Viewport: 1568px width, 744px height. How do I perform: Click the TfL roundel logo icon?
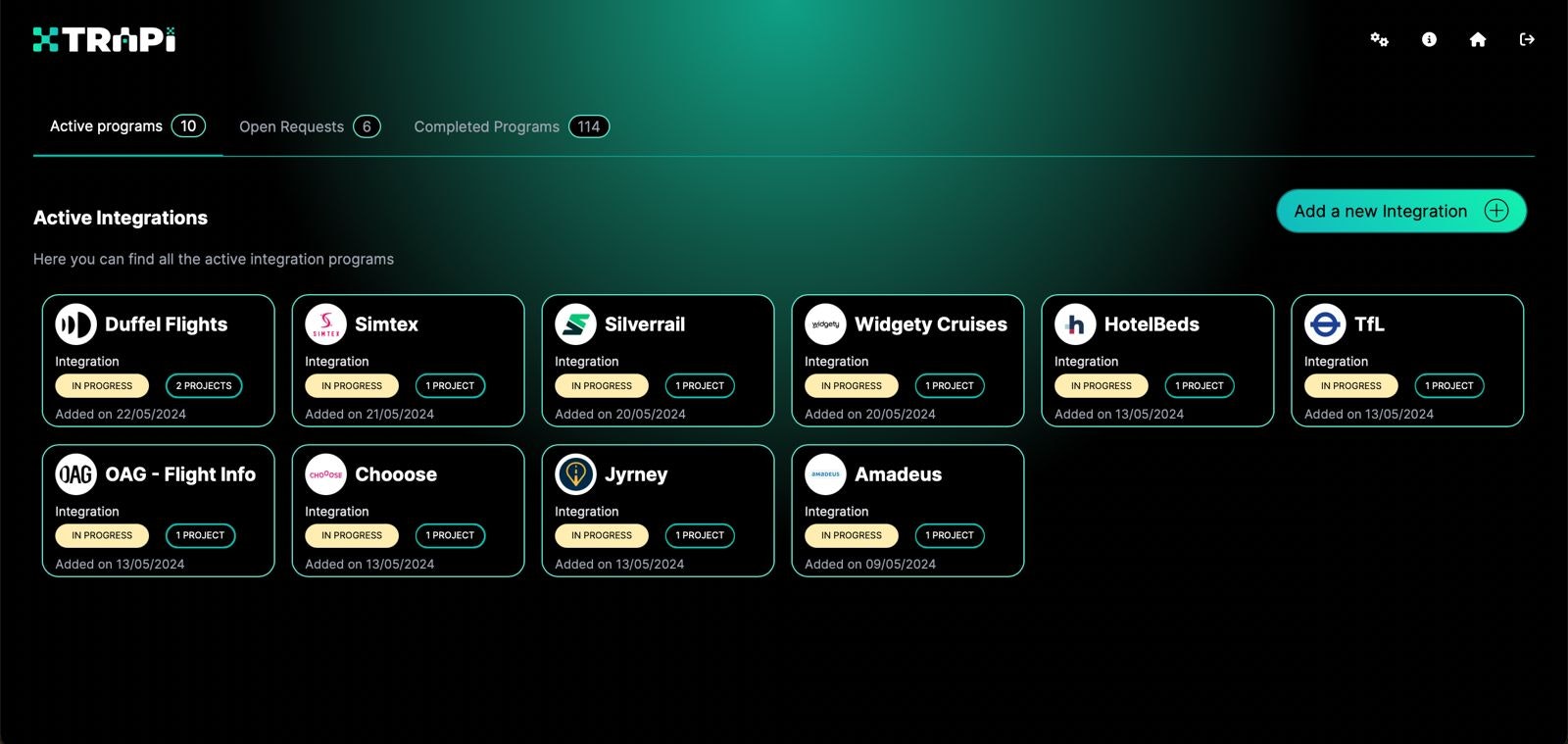pos(1325,324)
